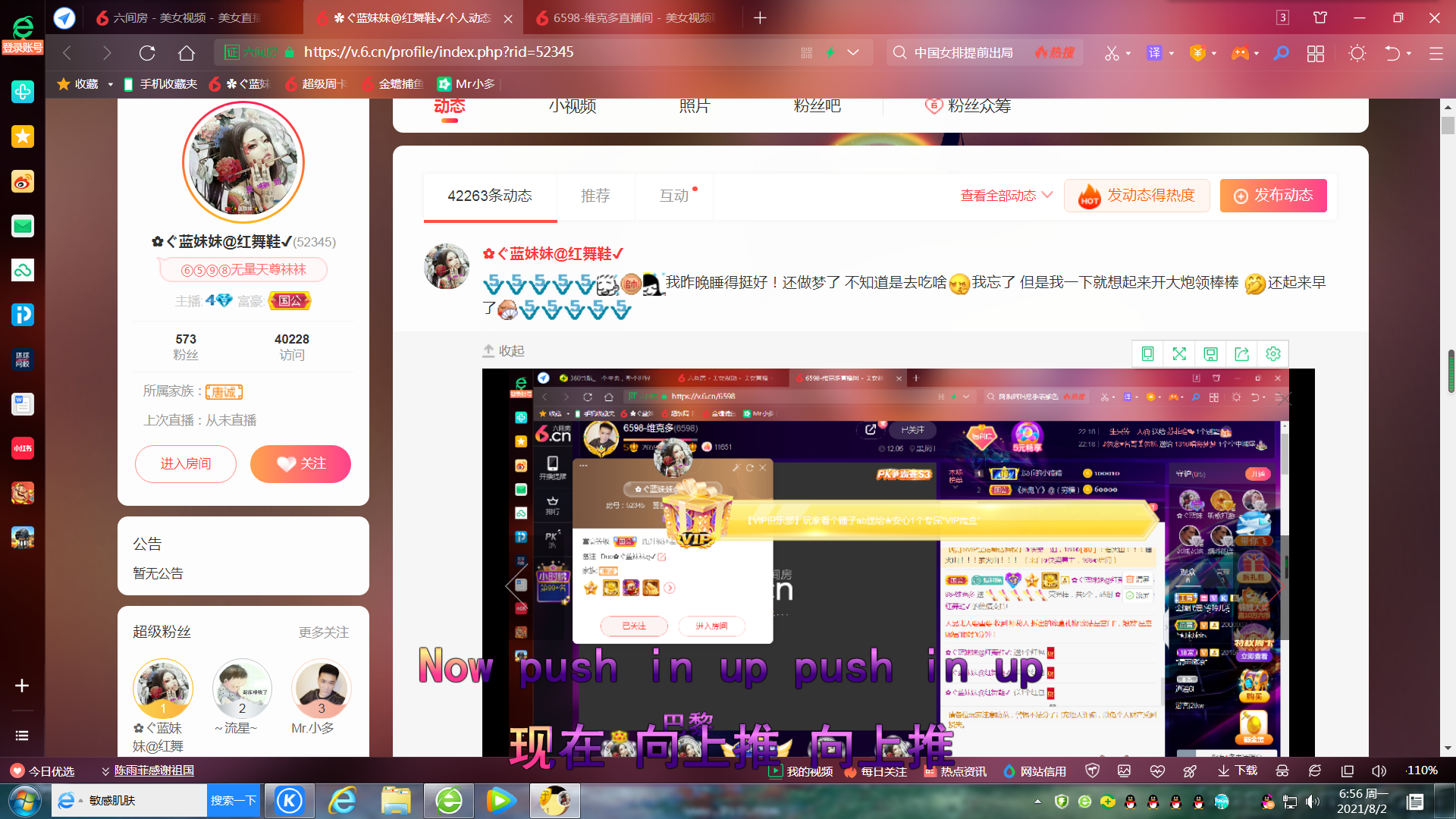This screenshot has height=819, width=1456.
Task: Toggle the status bar sound speaker icon
Action: 1379,771
